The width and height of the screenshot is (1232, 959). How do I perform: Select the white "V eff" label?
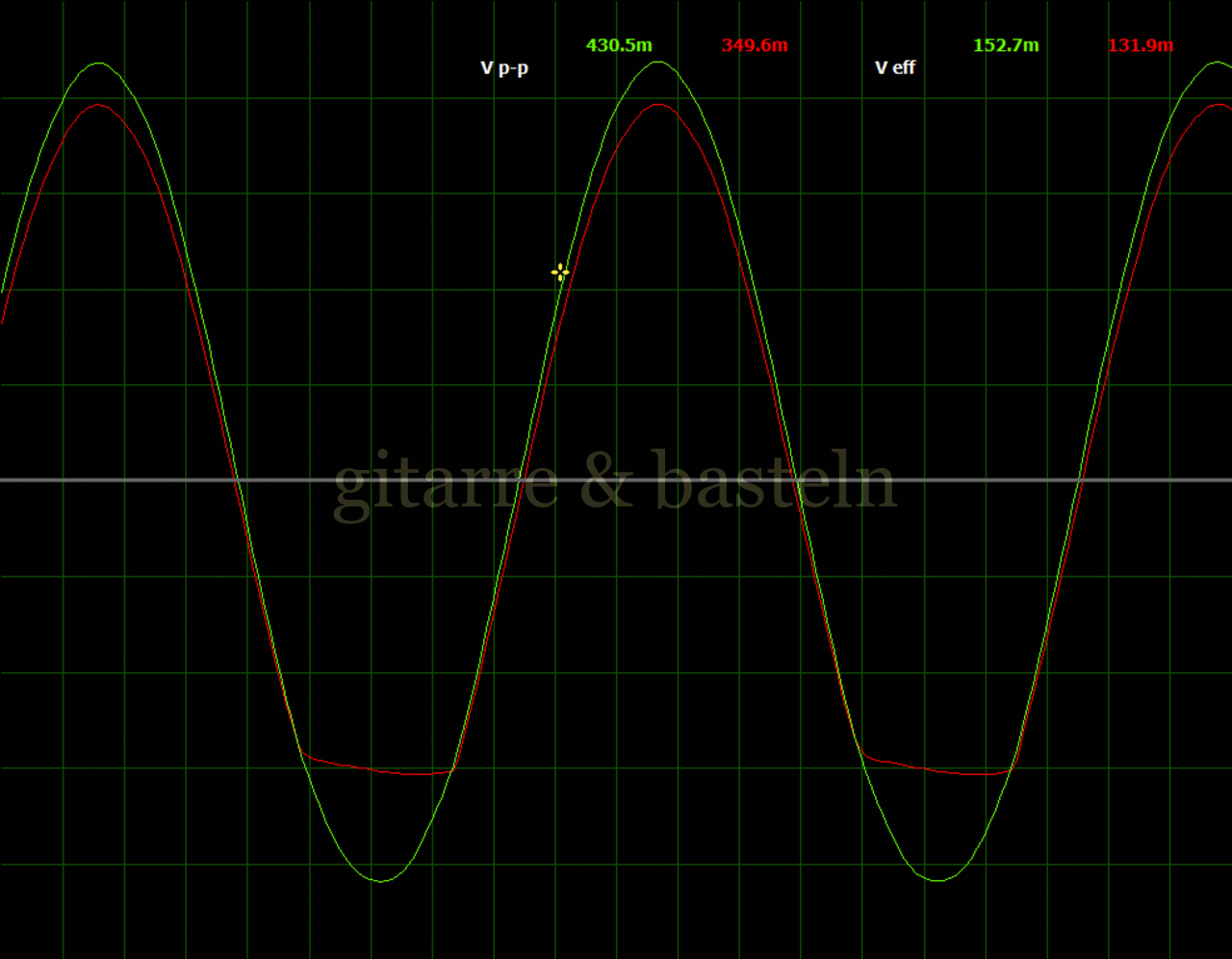click(x=894, y=67)
